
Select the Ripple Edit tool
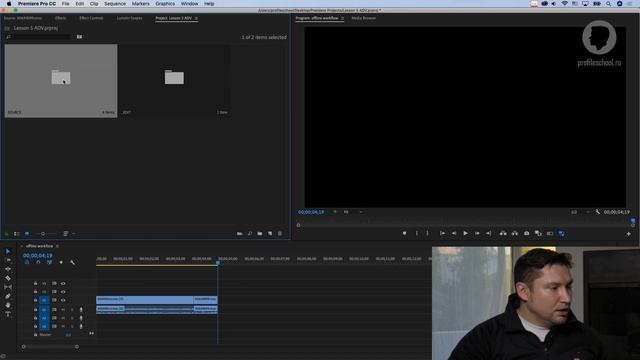8,269
